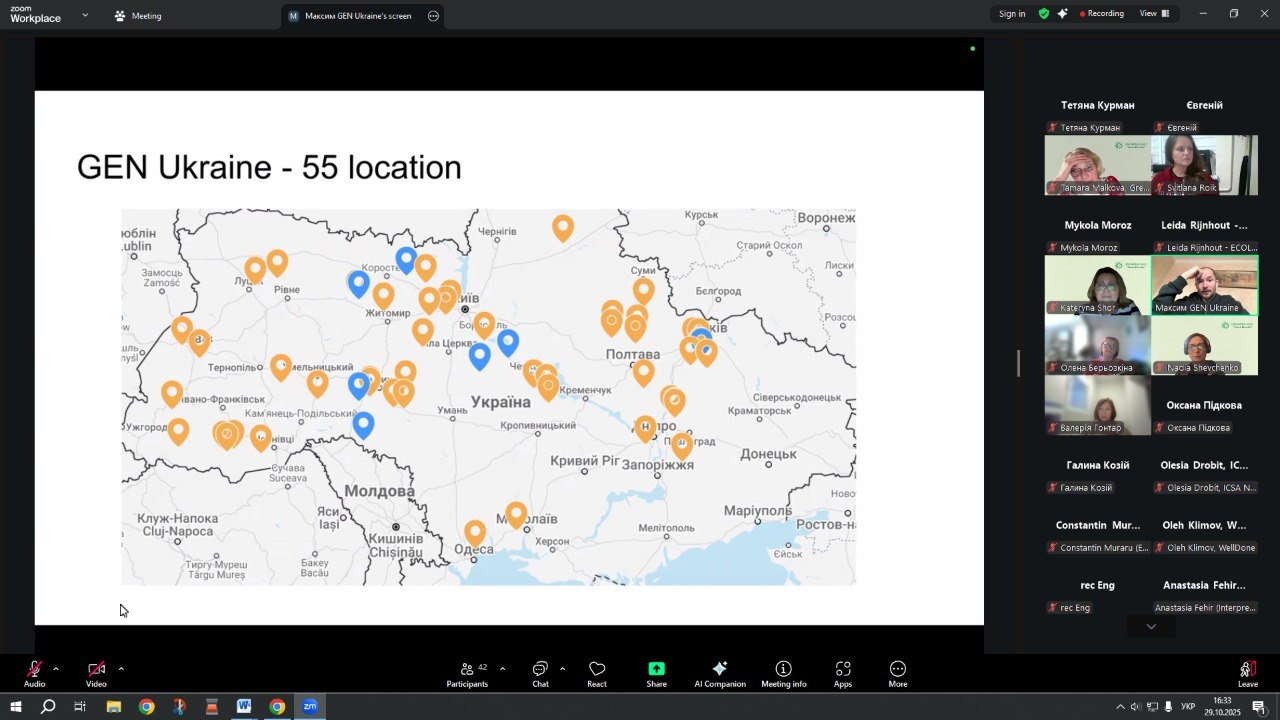Open Meeting info
Viewport: 1280px width, 720px height.
pyautogui.click(x=783, y=674)
